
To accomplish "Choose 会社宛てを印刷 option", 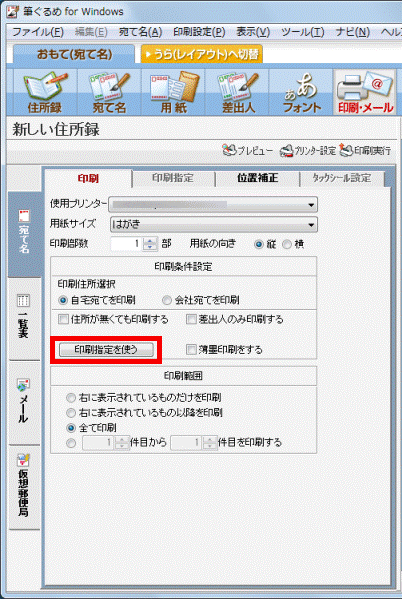I will point(167,300).
